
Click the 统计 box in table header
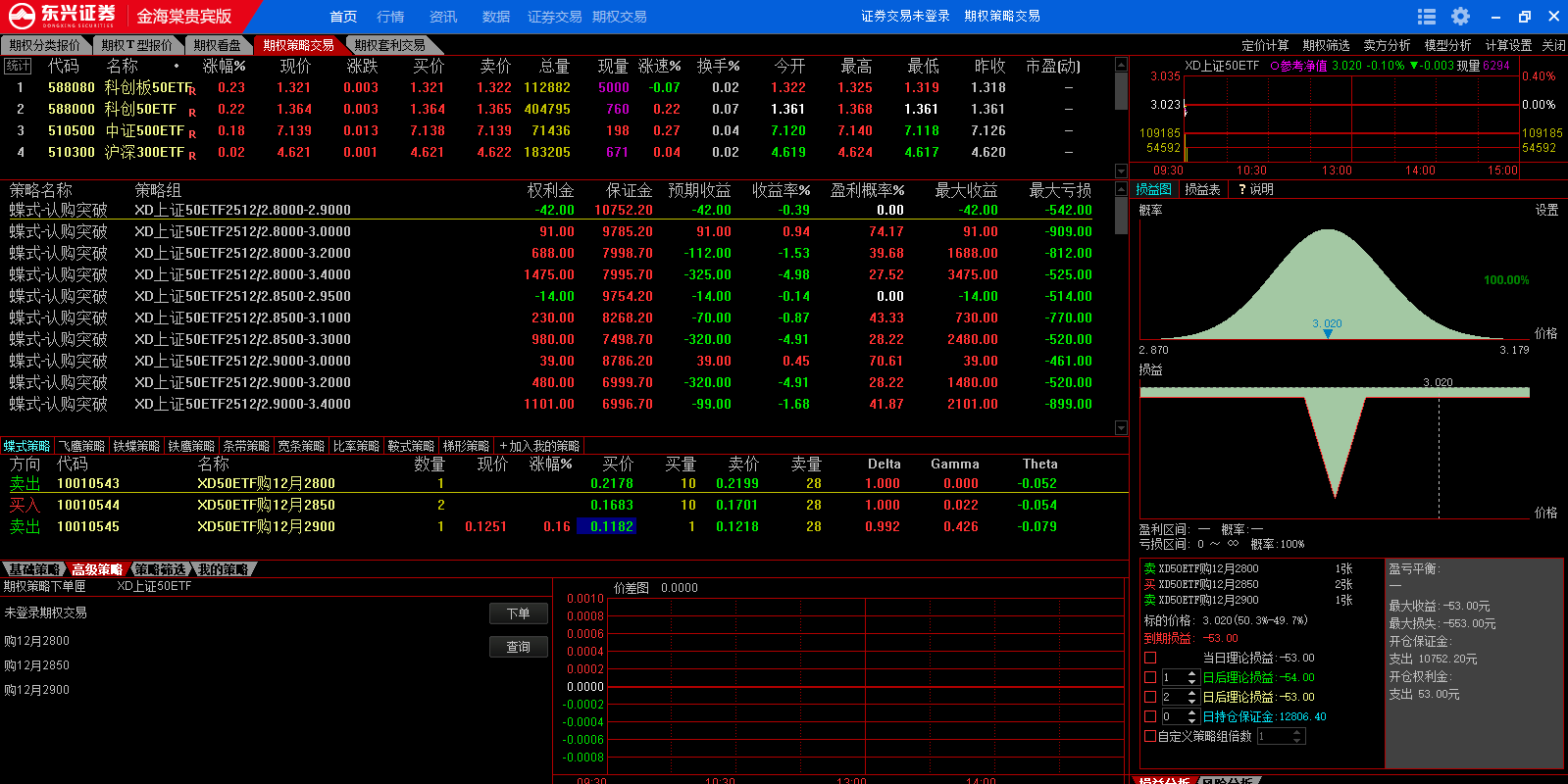tap(18, 66)
